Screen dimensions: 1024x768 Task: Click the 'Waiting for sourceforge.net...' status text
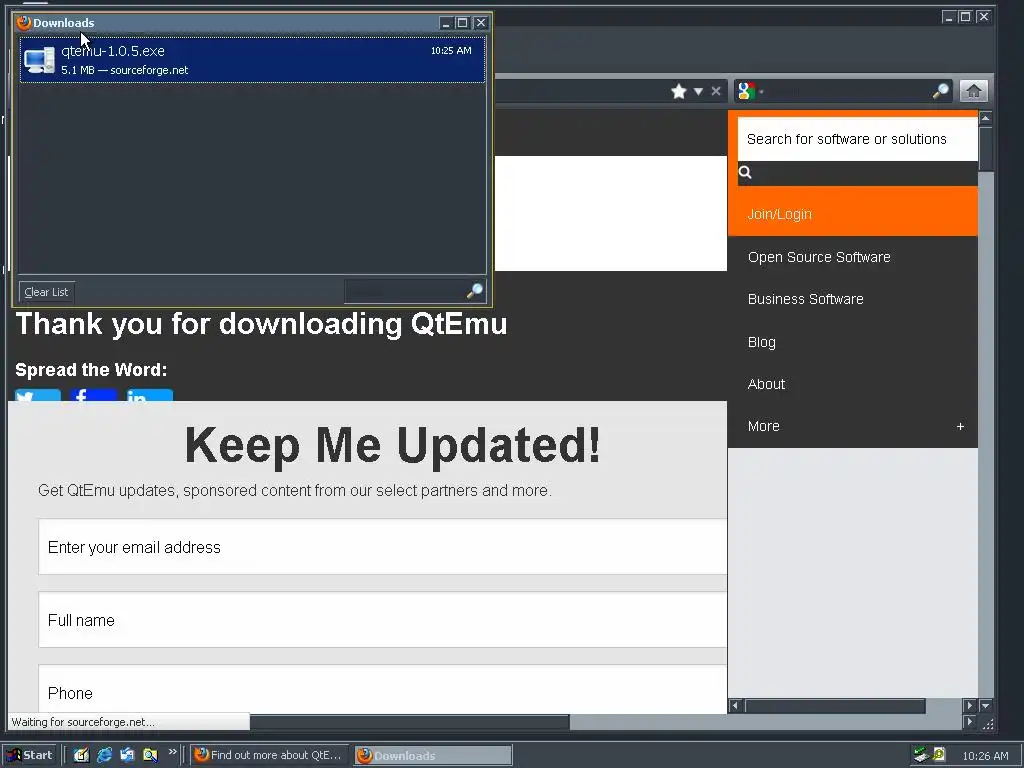click(83, 722)
